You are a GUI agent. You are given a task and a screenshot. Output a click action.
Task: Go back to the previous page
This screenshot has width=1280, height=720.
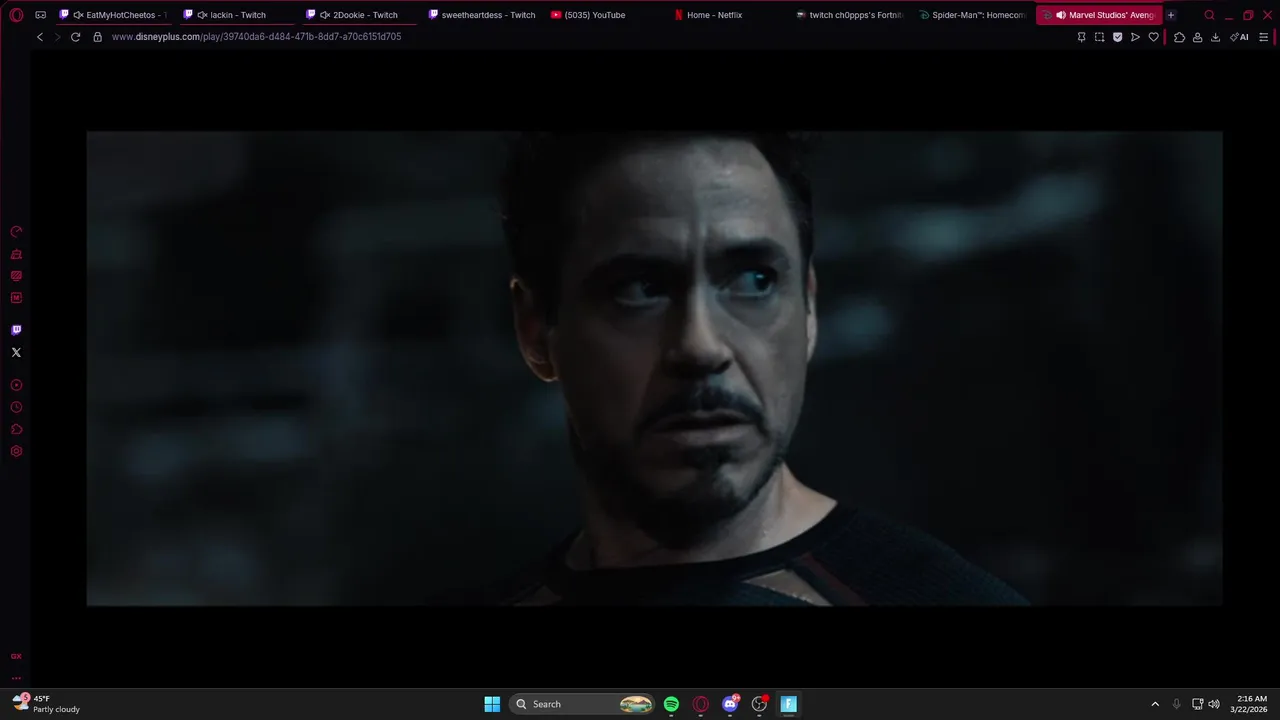click(x=40, y=37)
